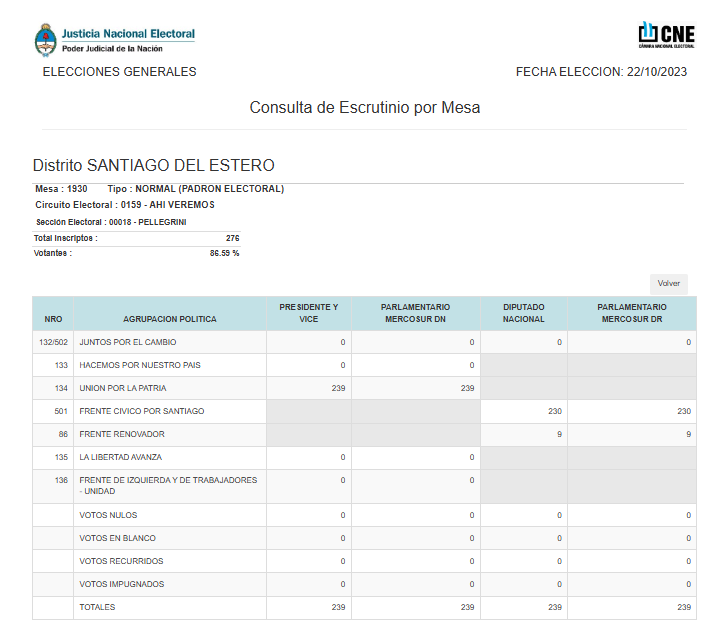This screenshot has height=629, width=725.
Task: Click the Mesa : 1930 text
Action: 61,189
